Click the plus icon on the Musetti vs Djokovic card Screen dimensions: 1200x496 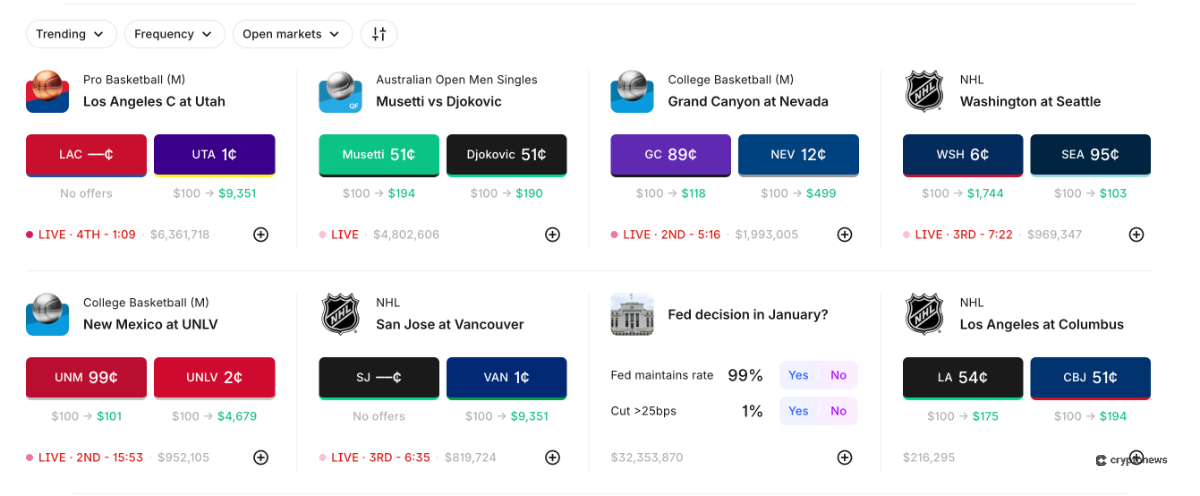click(552, 234)
